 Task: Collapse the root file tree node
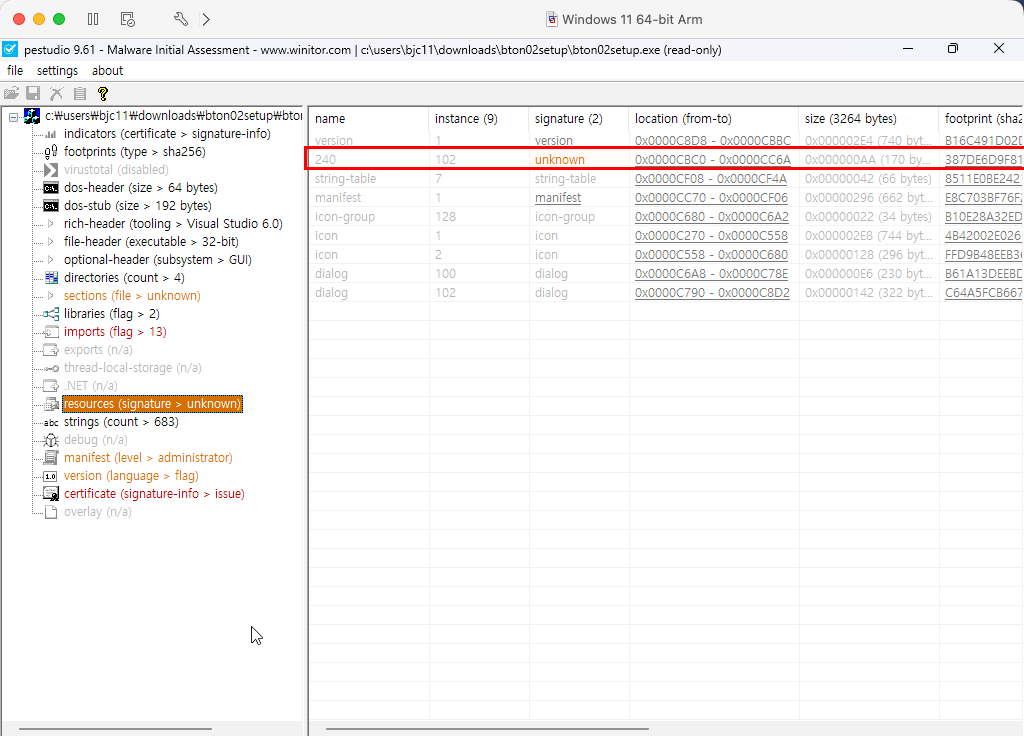[x=14, y=117]
